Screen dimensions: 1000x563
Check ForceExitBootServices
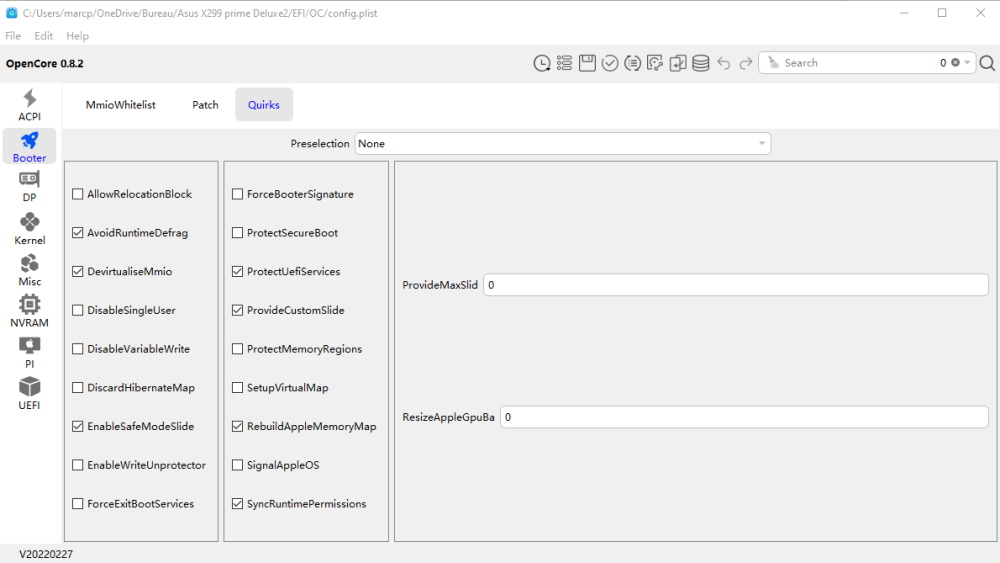click(78, 504)
